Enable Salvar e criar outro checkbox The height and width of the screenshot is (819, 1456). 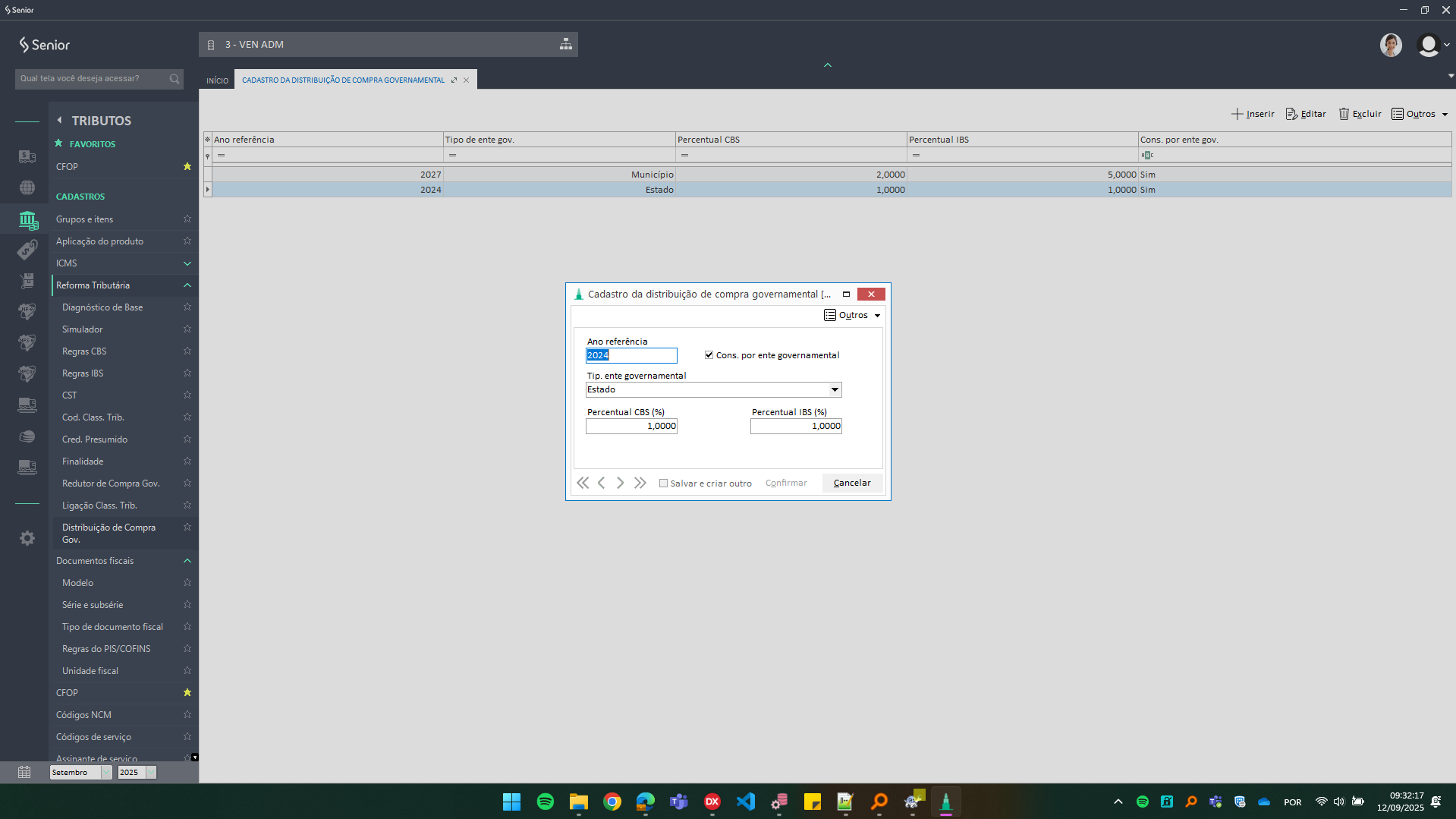coord(664,484)
